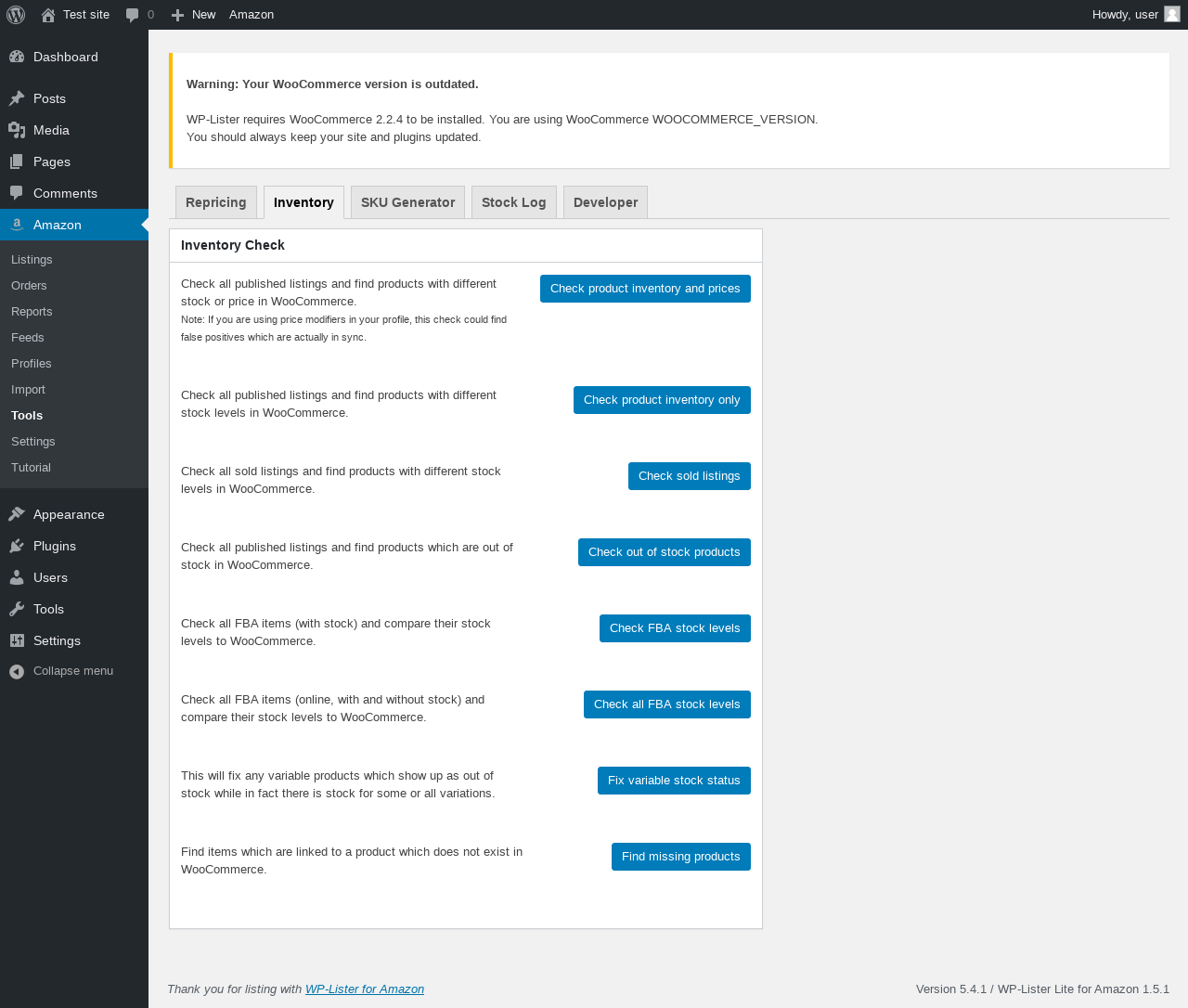Click the Inventory Check heading
The width and height of the screenshot is (1188, 1008).
(x=233, y=245)
